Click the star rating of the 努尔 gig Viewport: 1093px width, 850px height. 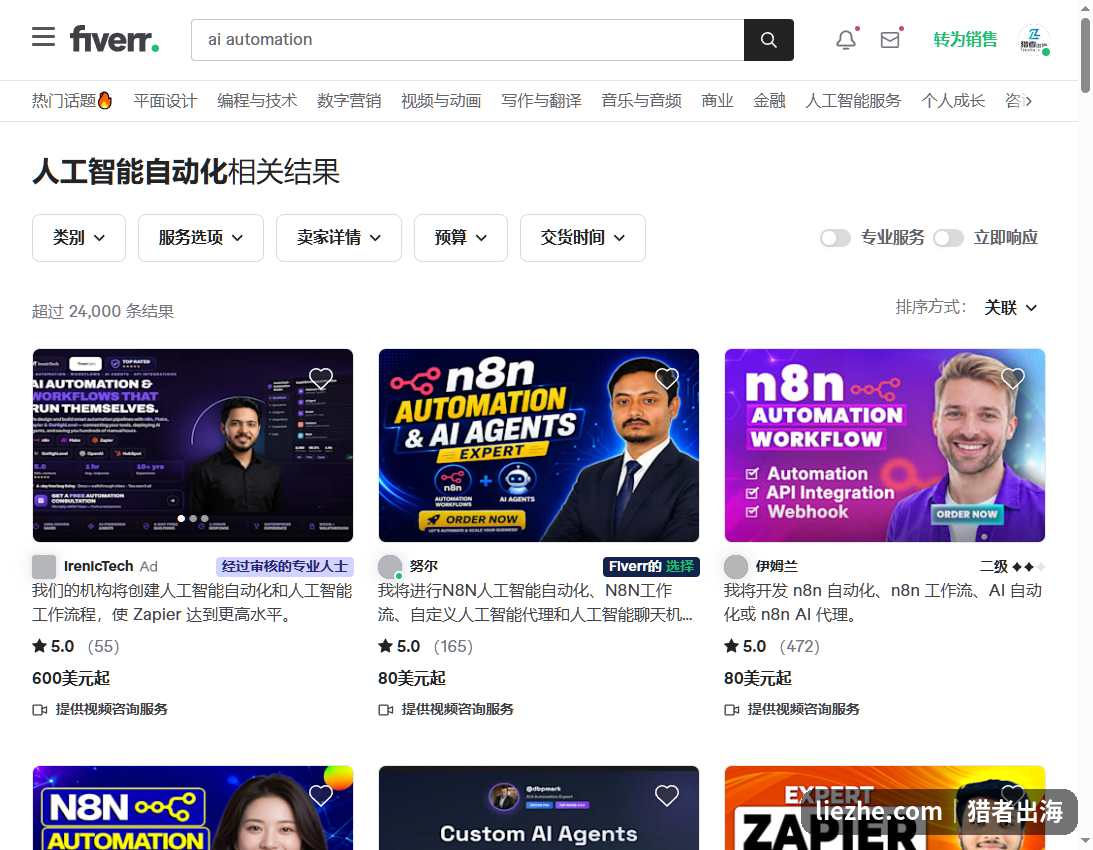point(399,646)
